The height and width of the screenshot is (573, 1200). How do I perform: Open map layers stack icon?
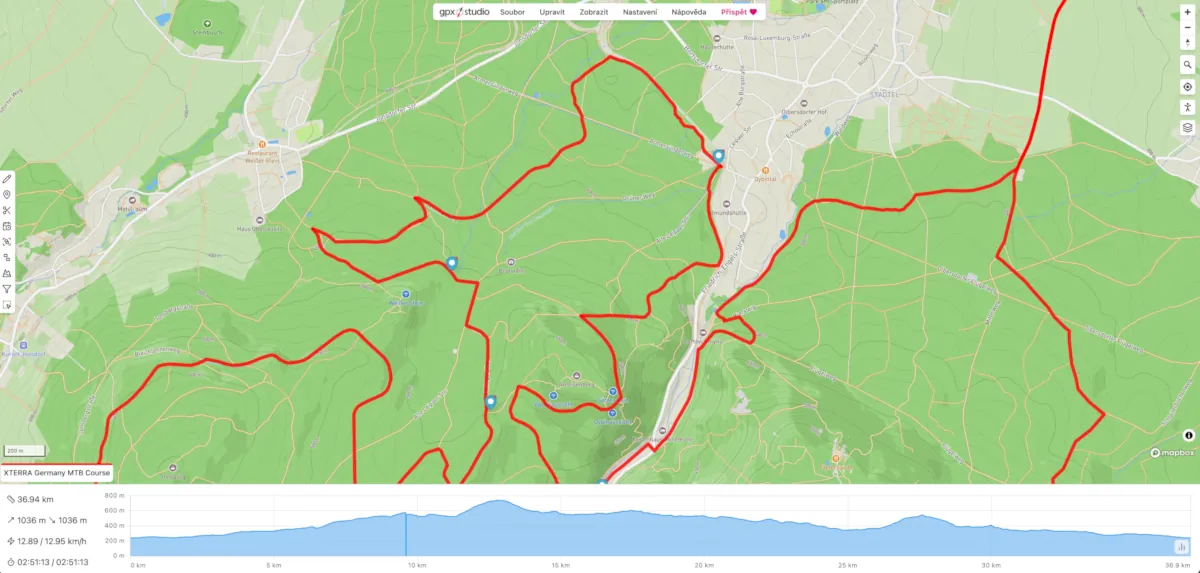[1187, 127]
